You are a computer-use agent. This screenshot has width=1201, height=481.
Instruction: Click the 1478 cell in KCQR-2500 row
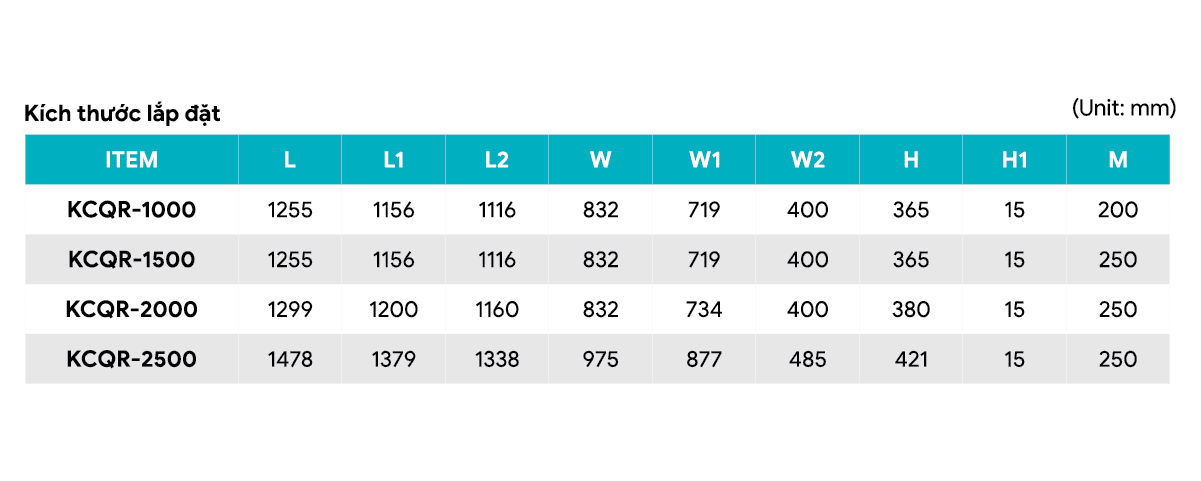tap(290, 359)
